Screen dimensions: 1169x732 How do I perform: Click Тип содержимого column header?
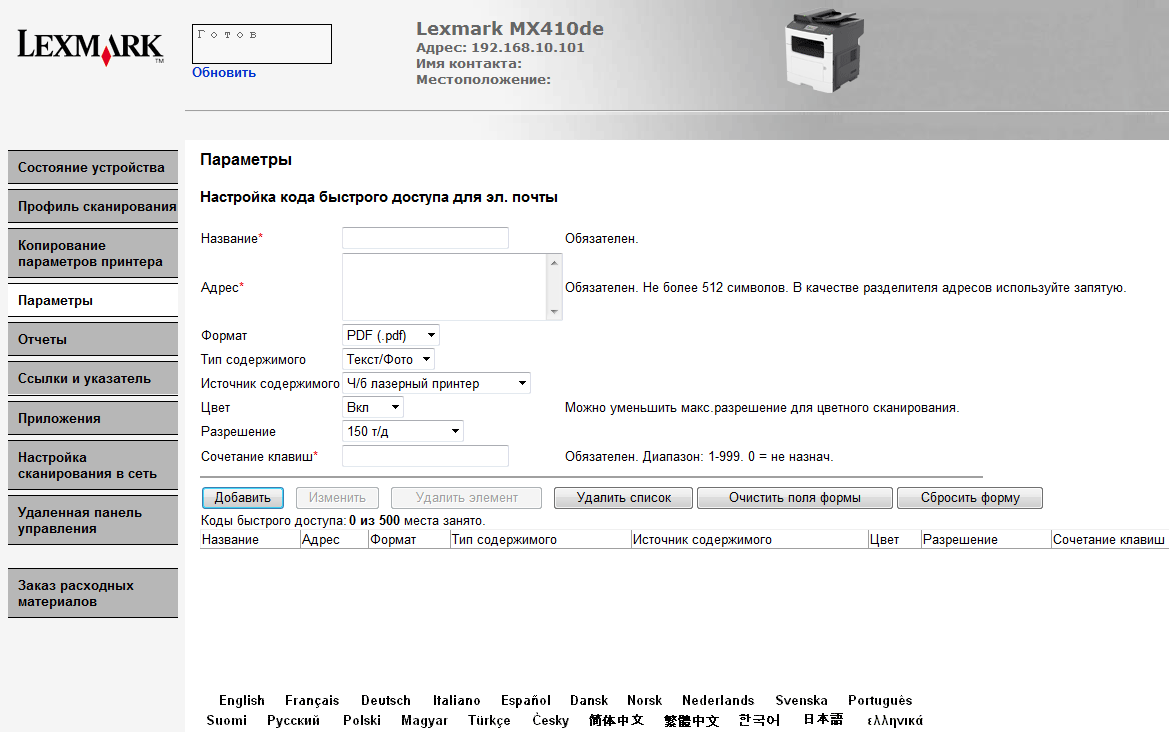pyautogui.click(x=504, y=540)
